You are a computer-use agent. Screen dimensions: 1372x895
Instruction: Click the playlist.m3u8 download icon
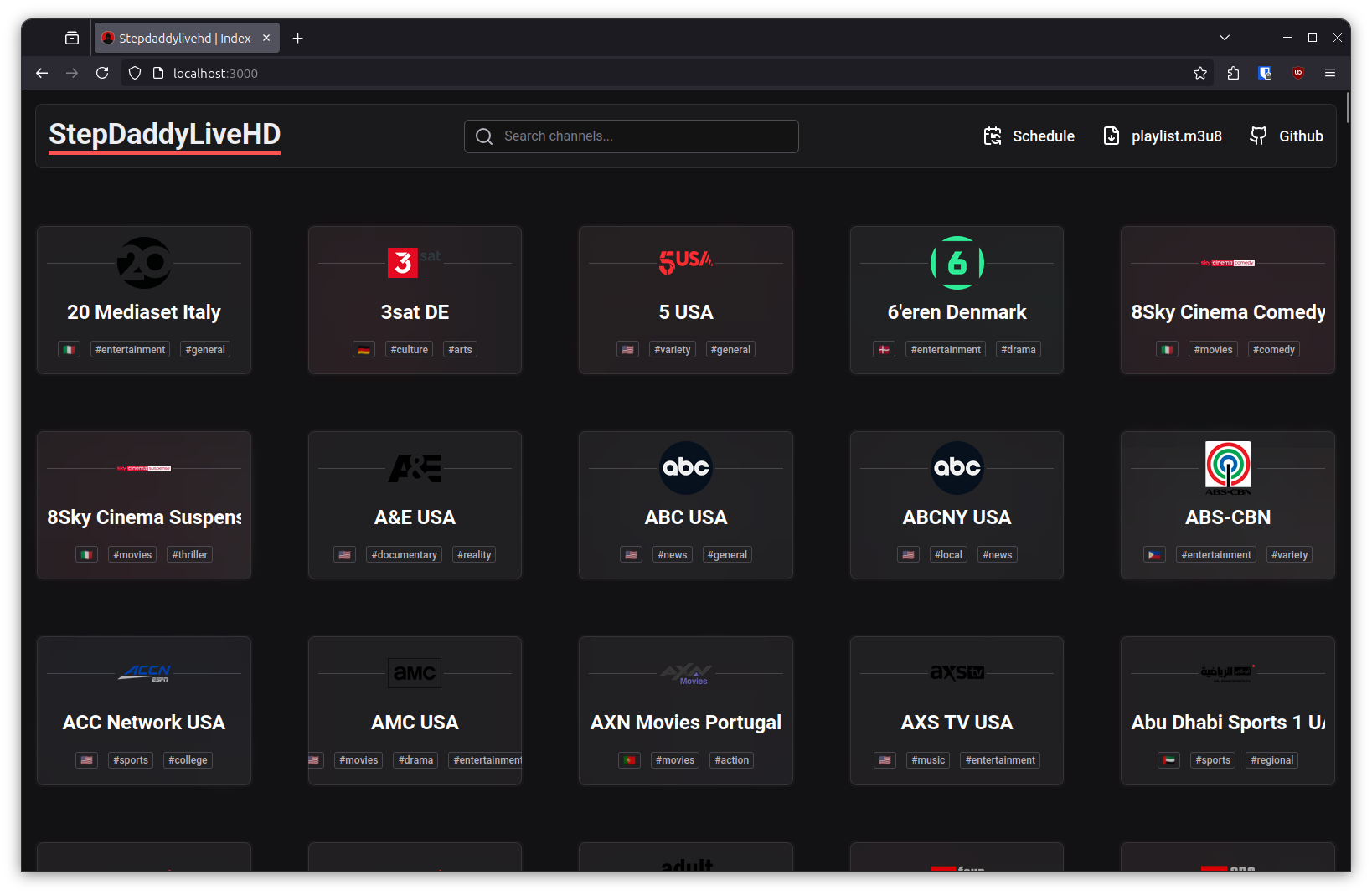(x=1112, y=136)
